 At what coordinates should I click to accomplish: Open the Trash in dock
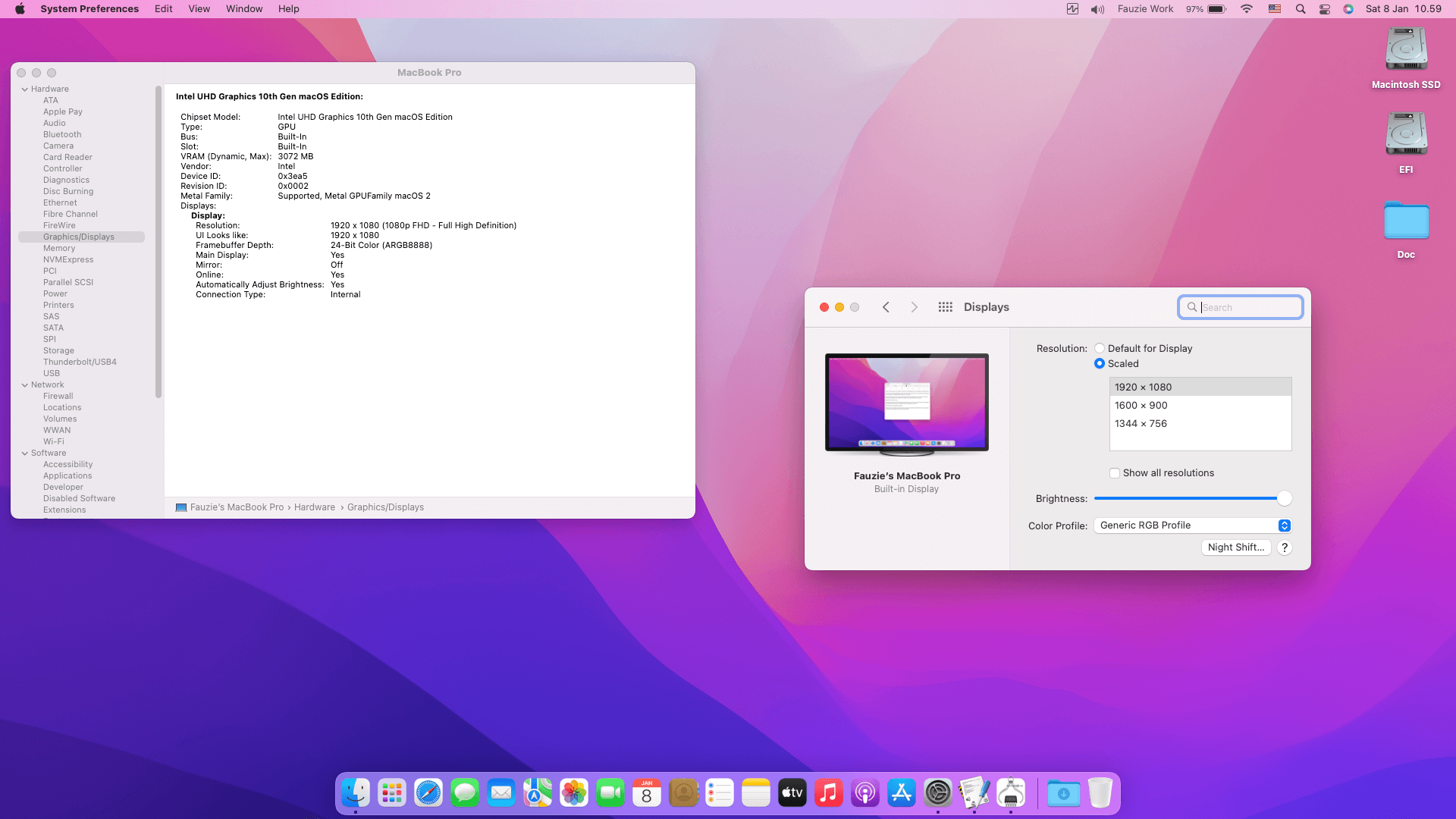tap(1100, 793)
